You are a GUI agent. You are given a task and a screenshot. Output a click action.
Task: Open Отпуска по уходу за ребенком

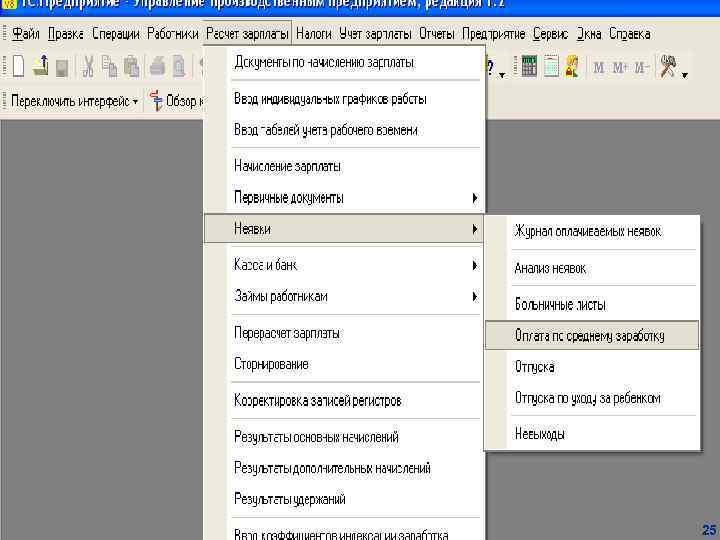(x=592, y=398)
